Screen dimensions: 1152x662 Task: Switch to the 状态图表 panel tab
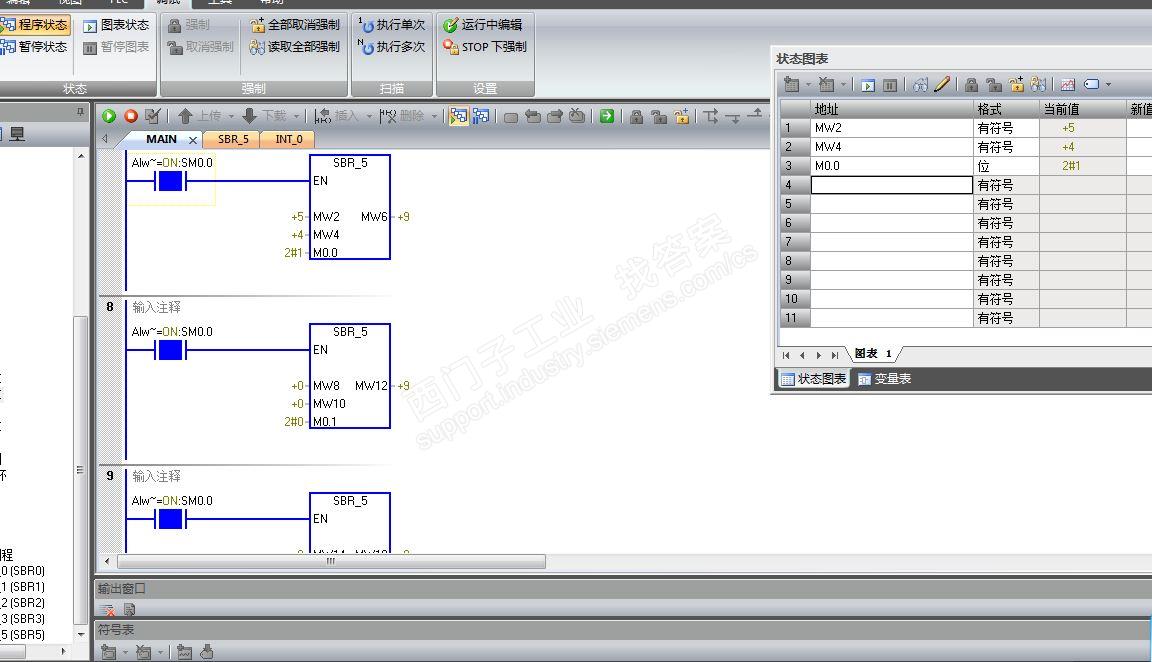(813, 379)
